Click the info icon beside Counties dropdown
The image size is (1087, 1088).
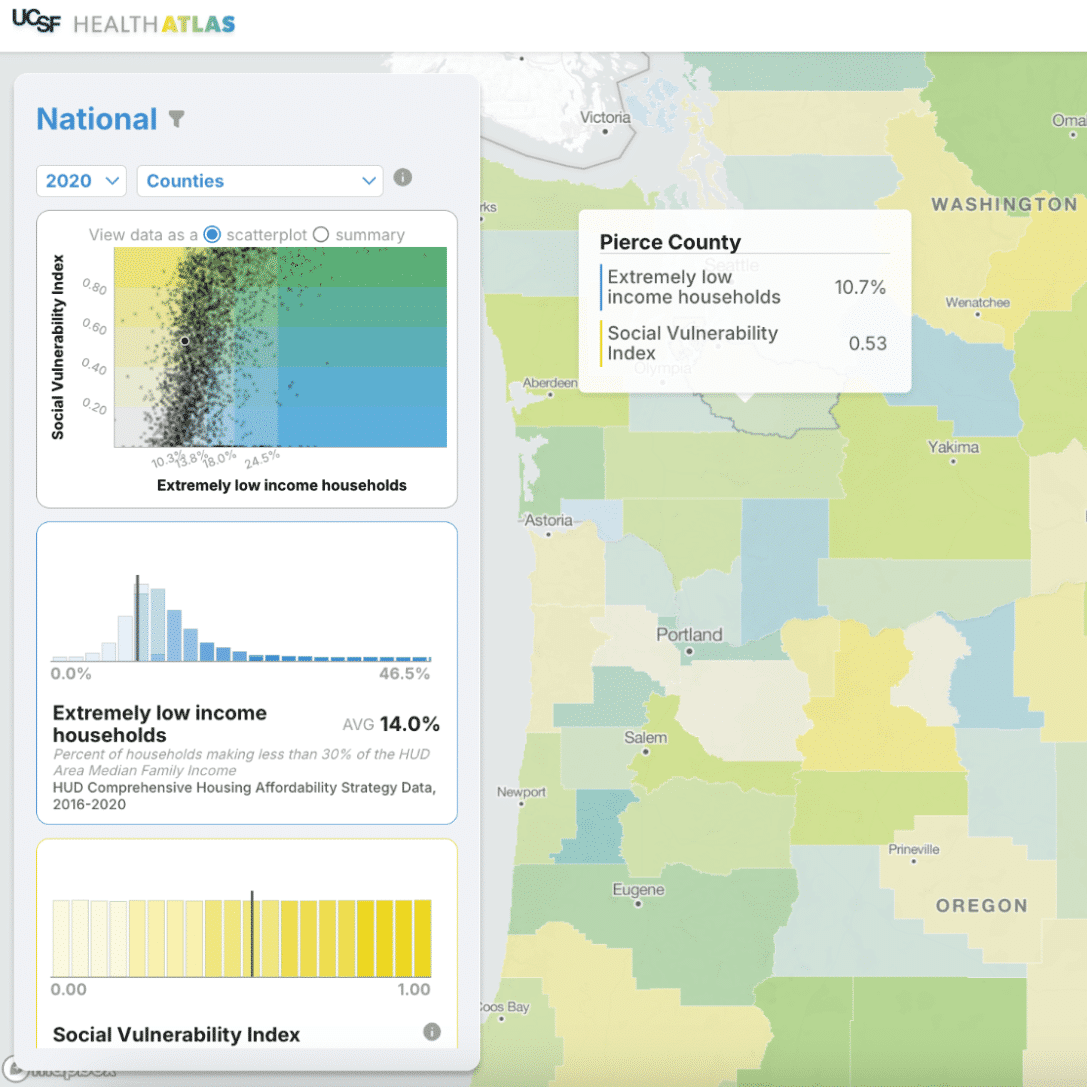point(402,178)
